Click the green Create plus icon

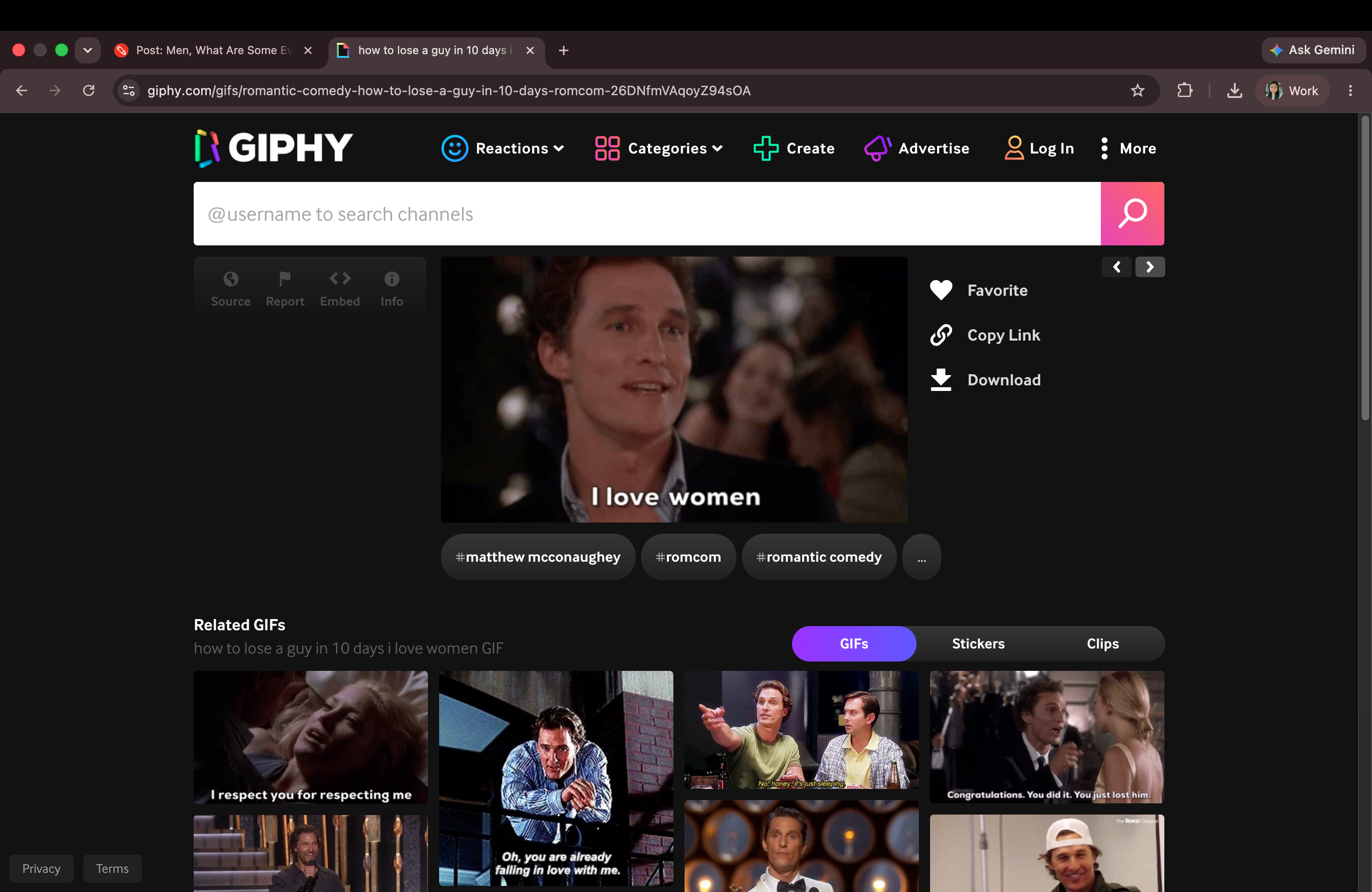pos(765,148)
